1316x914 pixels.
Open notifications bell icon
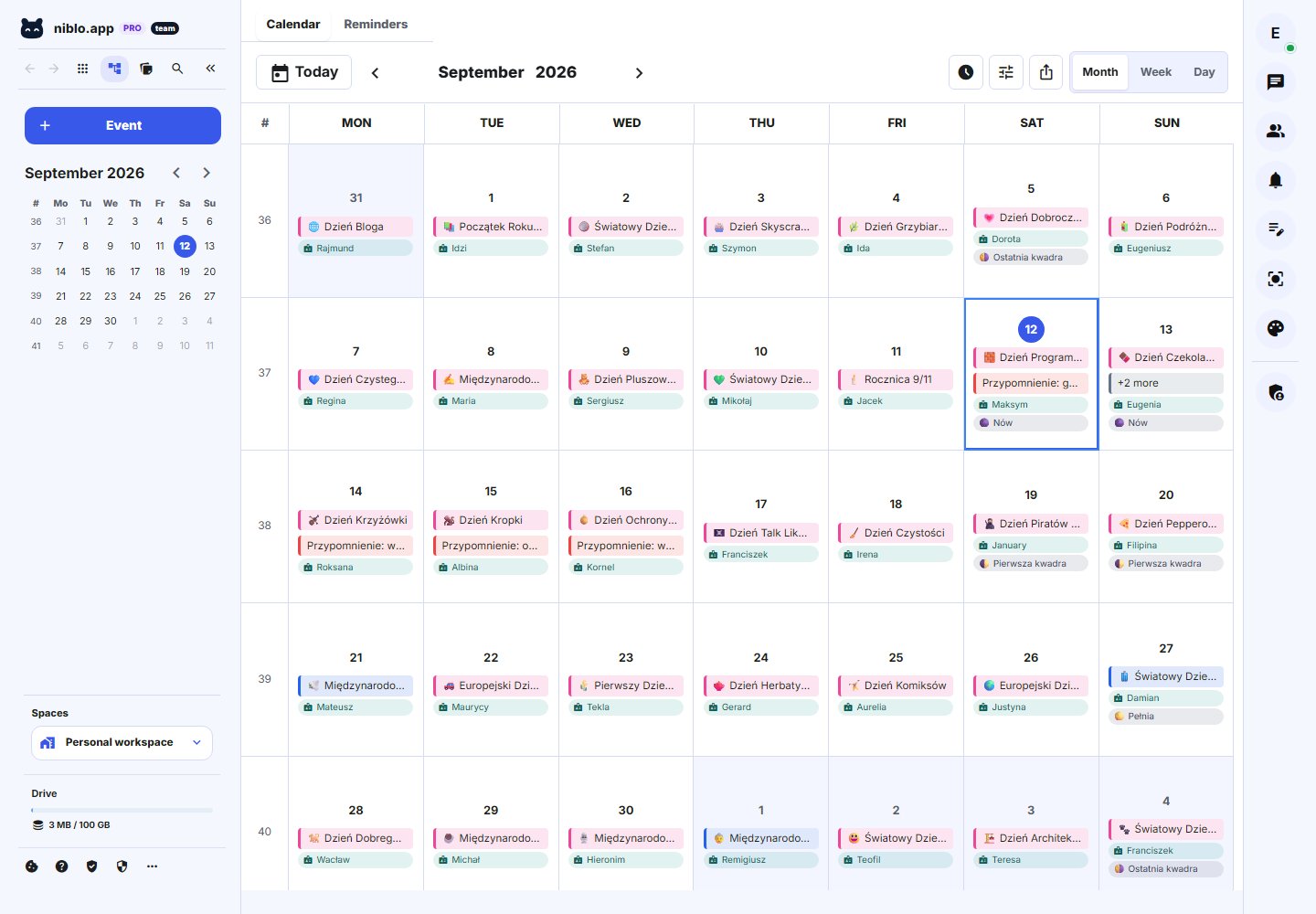[1276, 180]
